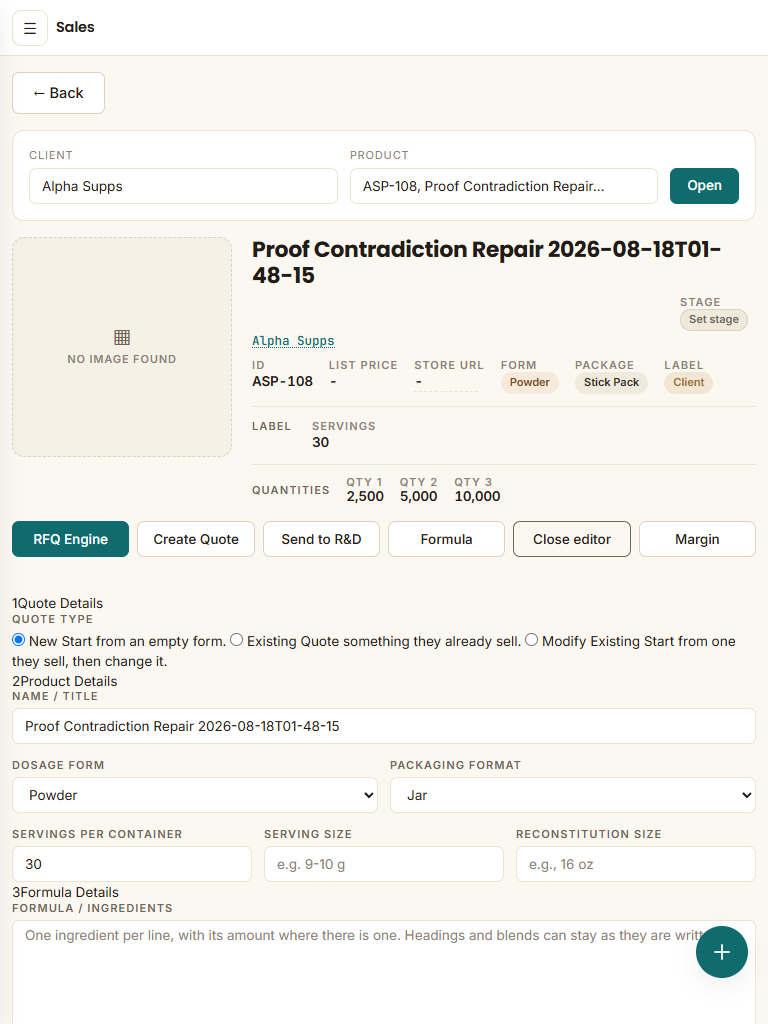Open the Packaging Format dropdown

coord(573,795)
